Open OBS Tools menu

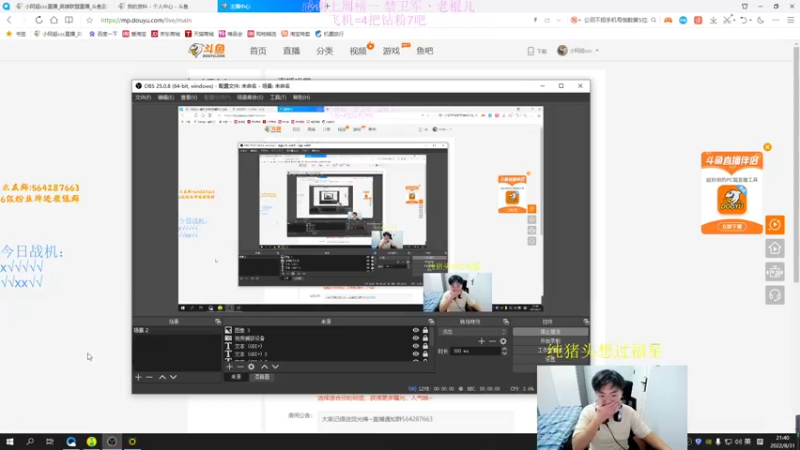(x=278, y=97)
